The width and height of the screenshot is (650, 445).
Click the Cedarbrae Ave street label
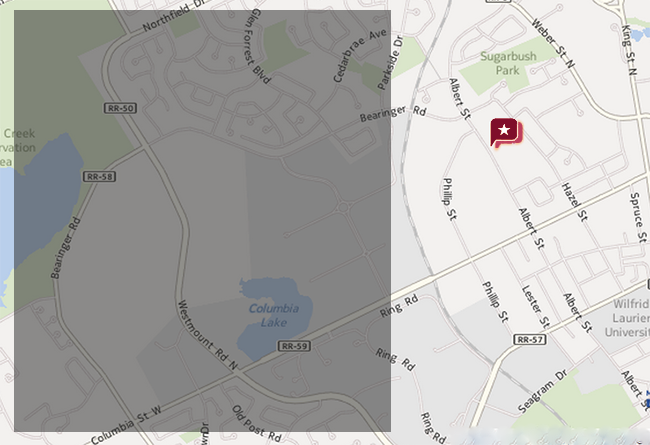pos(359,55)
